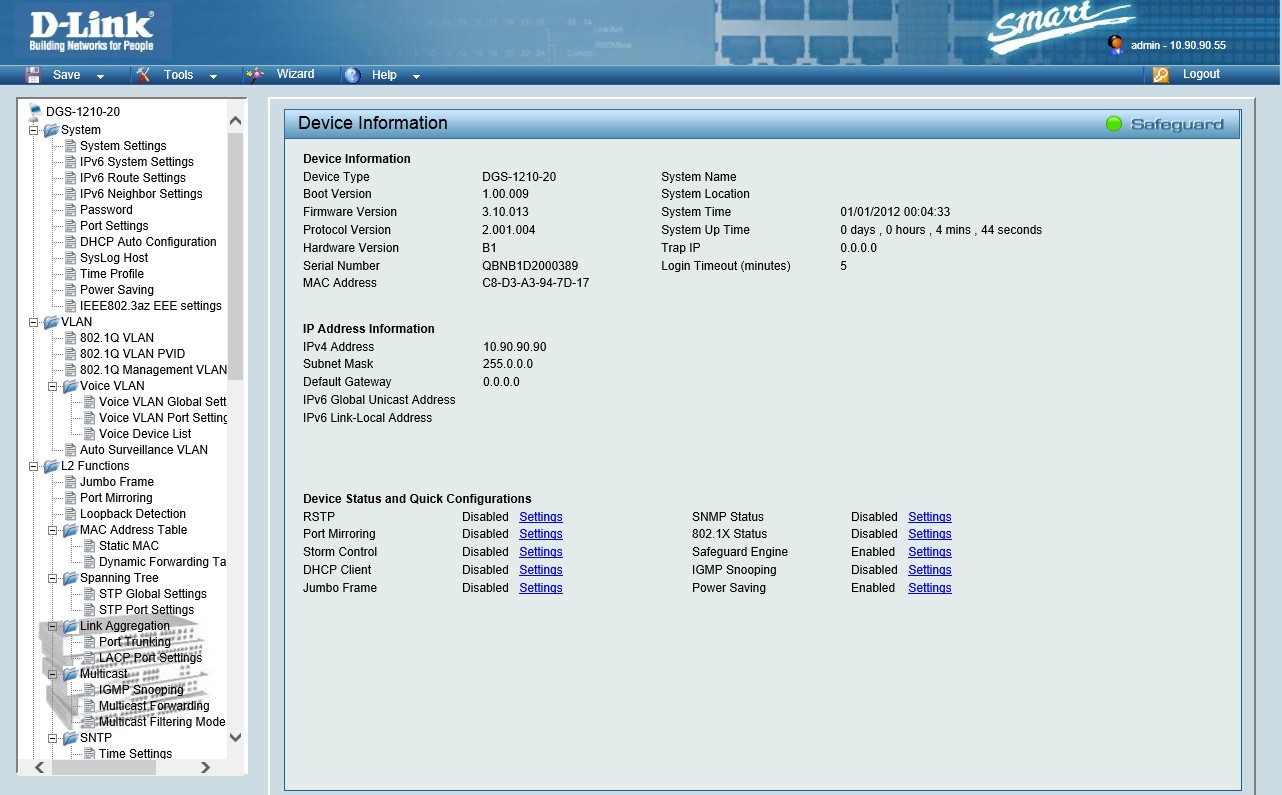Screen dimensions: 1282x795
Task: Click the Wizard wand icon
Action: click(x=256, y=75)
